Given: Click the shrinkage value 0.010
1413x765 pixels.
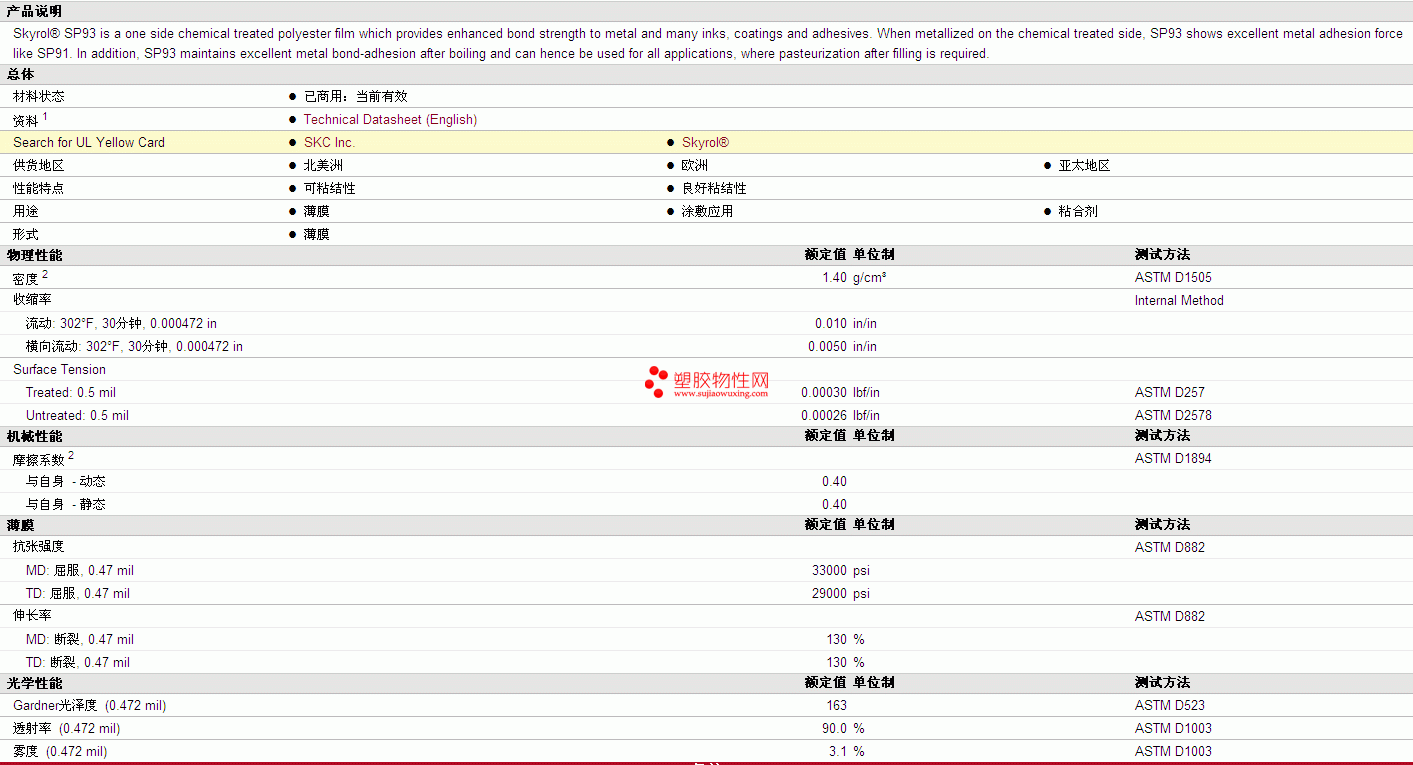Looking at the screenshot, I should (x=831, y=323).
